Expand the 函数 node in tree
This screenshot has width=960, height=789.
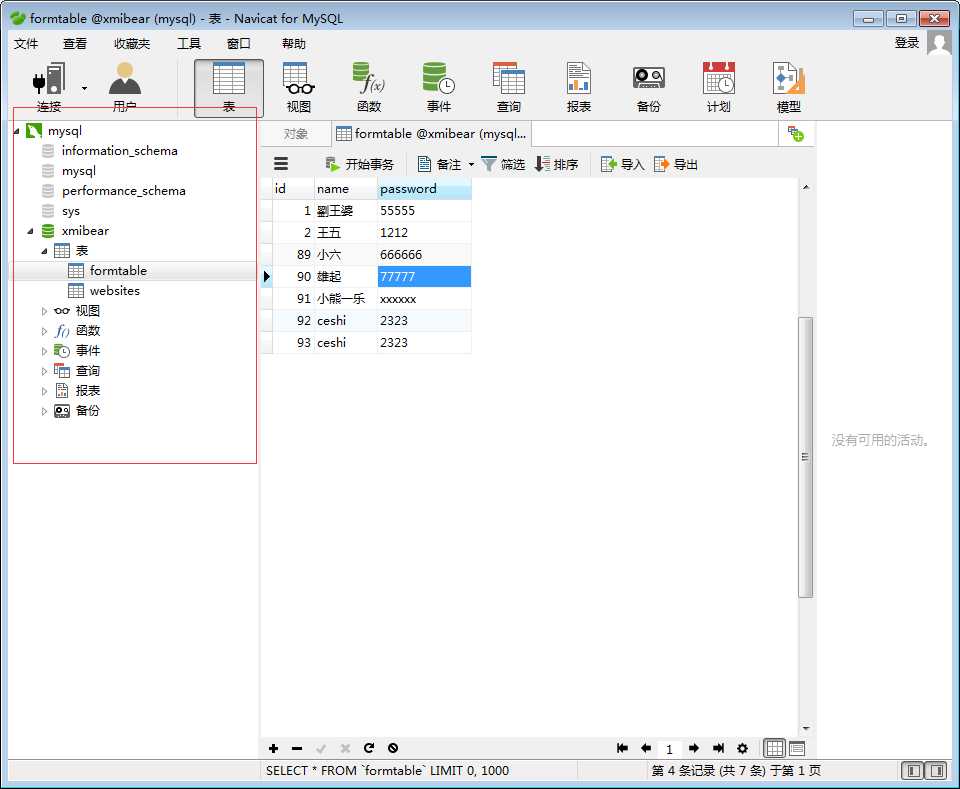pyautogui.click(x=44, y=331)
